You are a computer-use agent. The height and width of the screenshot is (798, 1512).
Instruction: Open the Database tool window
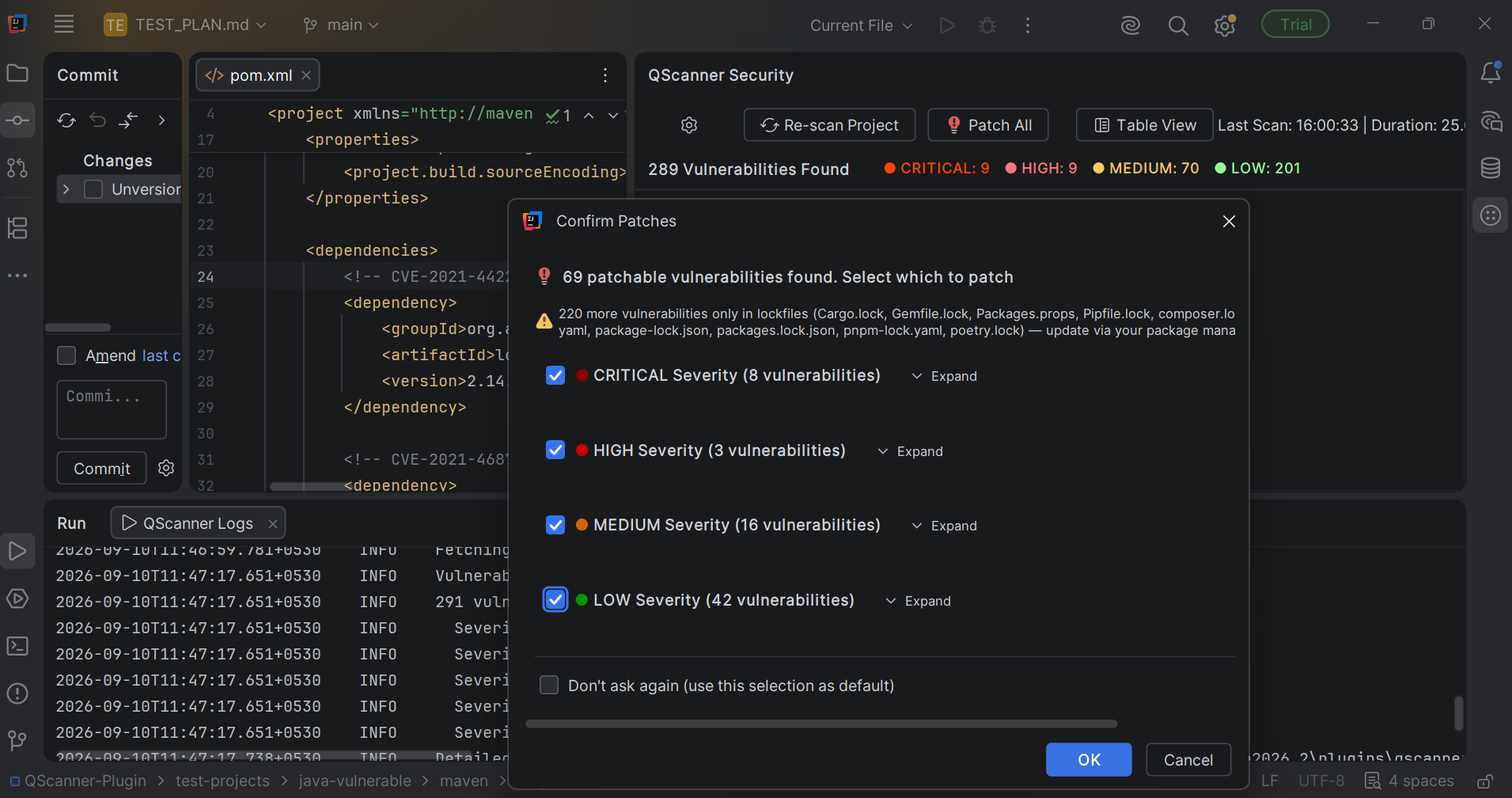coord(1491,168)
